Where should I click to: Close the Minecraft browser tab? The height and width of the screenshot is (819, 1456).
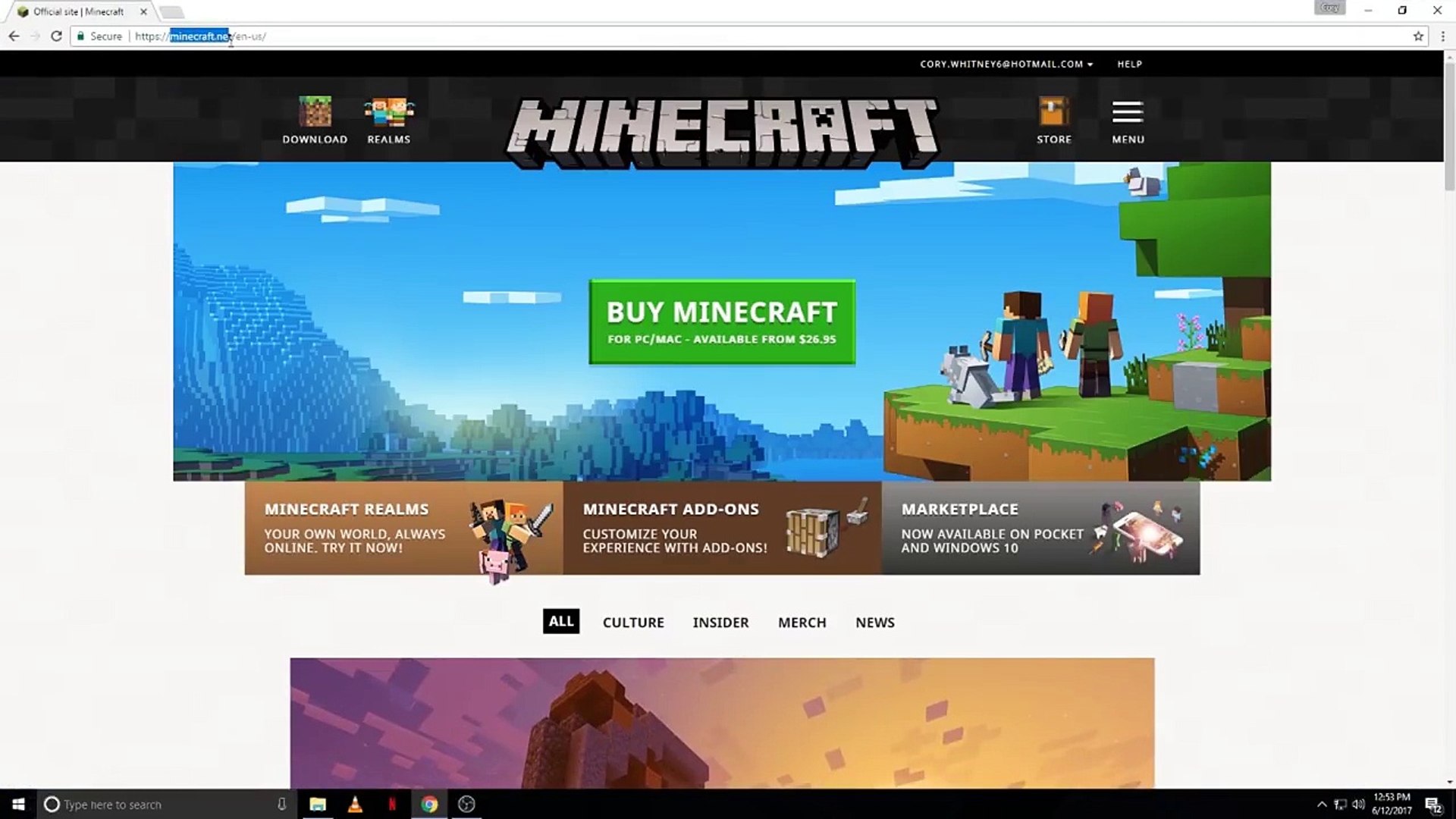coord(143,11)
